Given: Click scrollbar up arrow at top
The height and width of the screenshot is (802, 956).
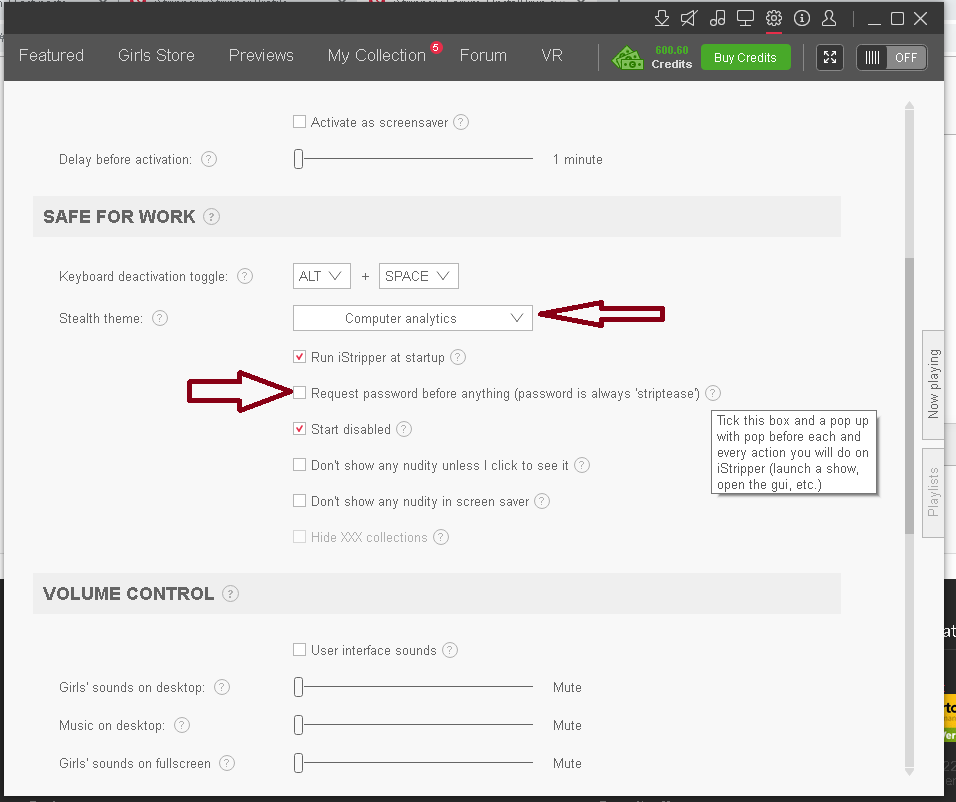Looking at the screenshot, I should tap(909, 106).
